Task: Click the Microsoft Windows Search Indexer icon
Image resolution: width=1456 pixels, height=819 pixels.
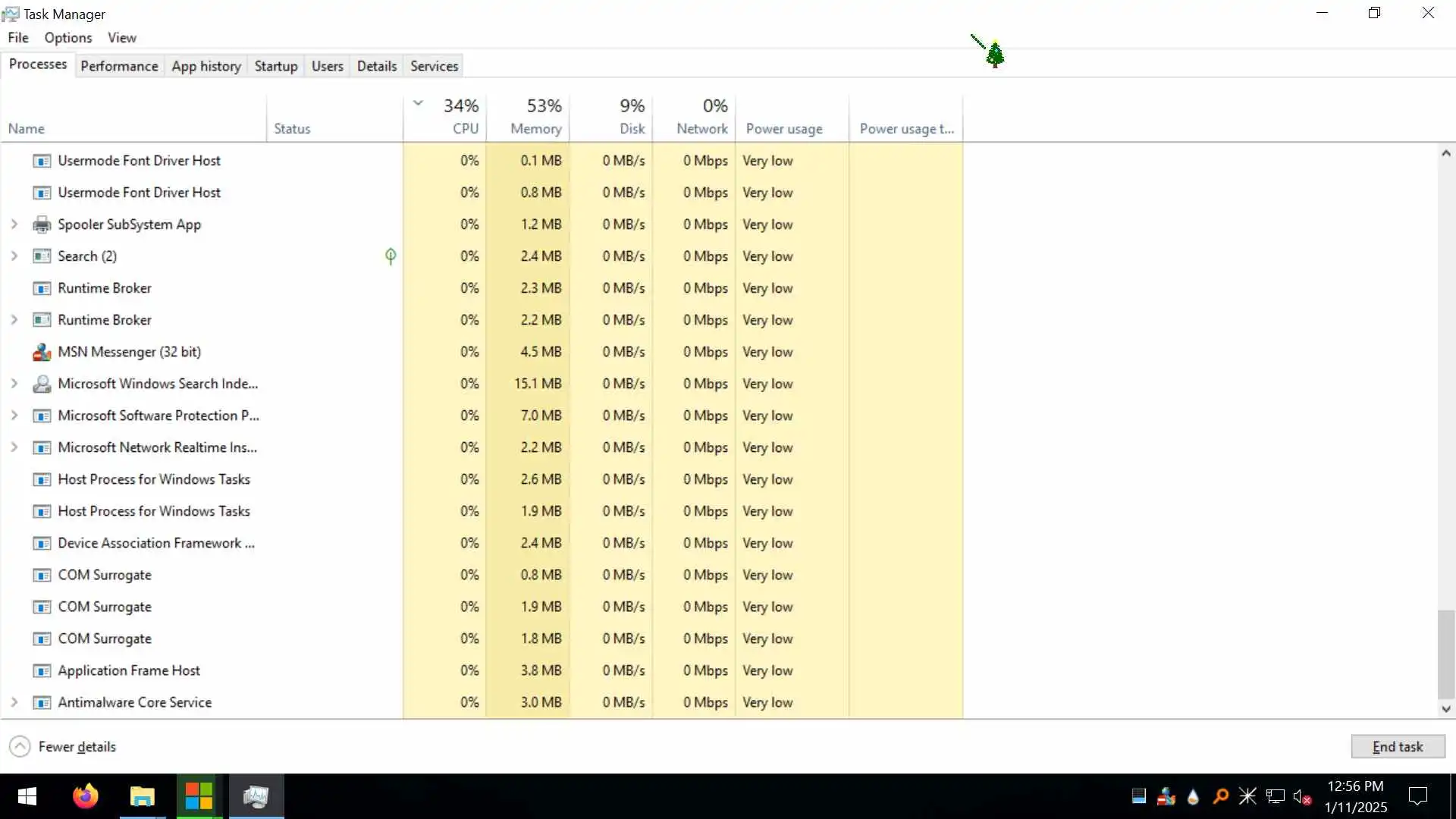Action: [x=42, y=384]
